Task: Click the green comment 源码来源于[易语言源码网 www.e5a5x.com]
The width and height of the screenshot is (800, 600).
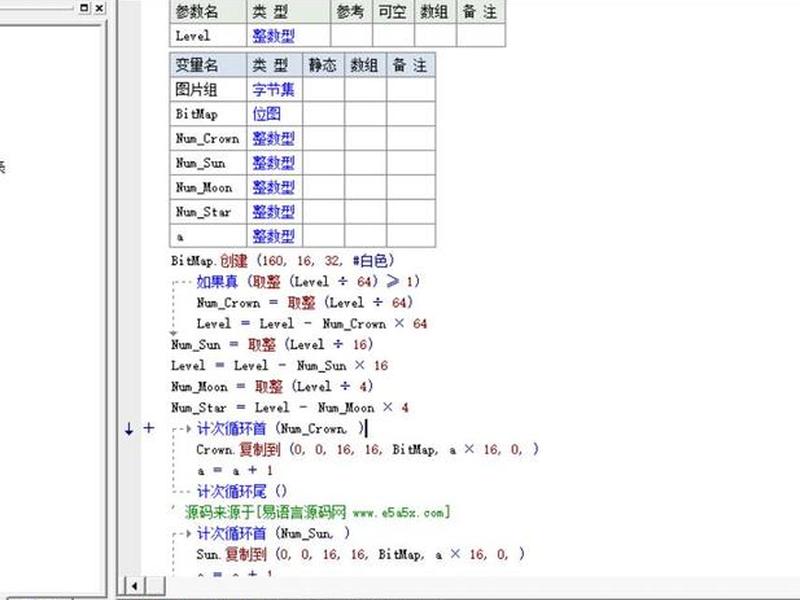Action: tap(317, 512)
